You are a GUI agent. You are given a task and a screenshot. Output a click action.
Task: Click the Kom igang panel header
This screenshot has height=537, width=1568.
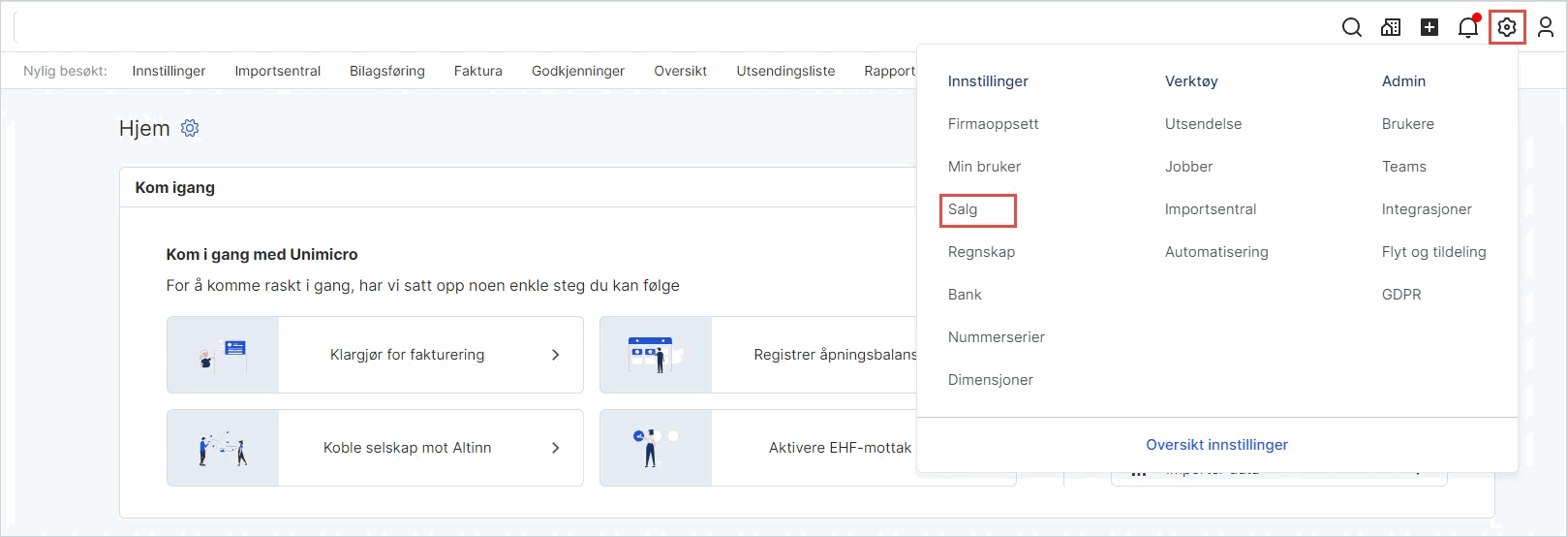pyautogui.click(x=175, y=188)
